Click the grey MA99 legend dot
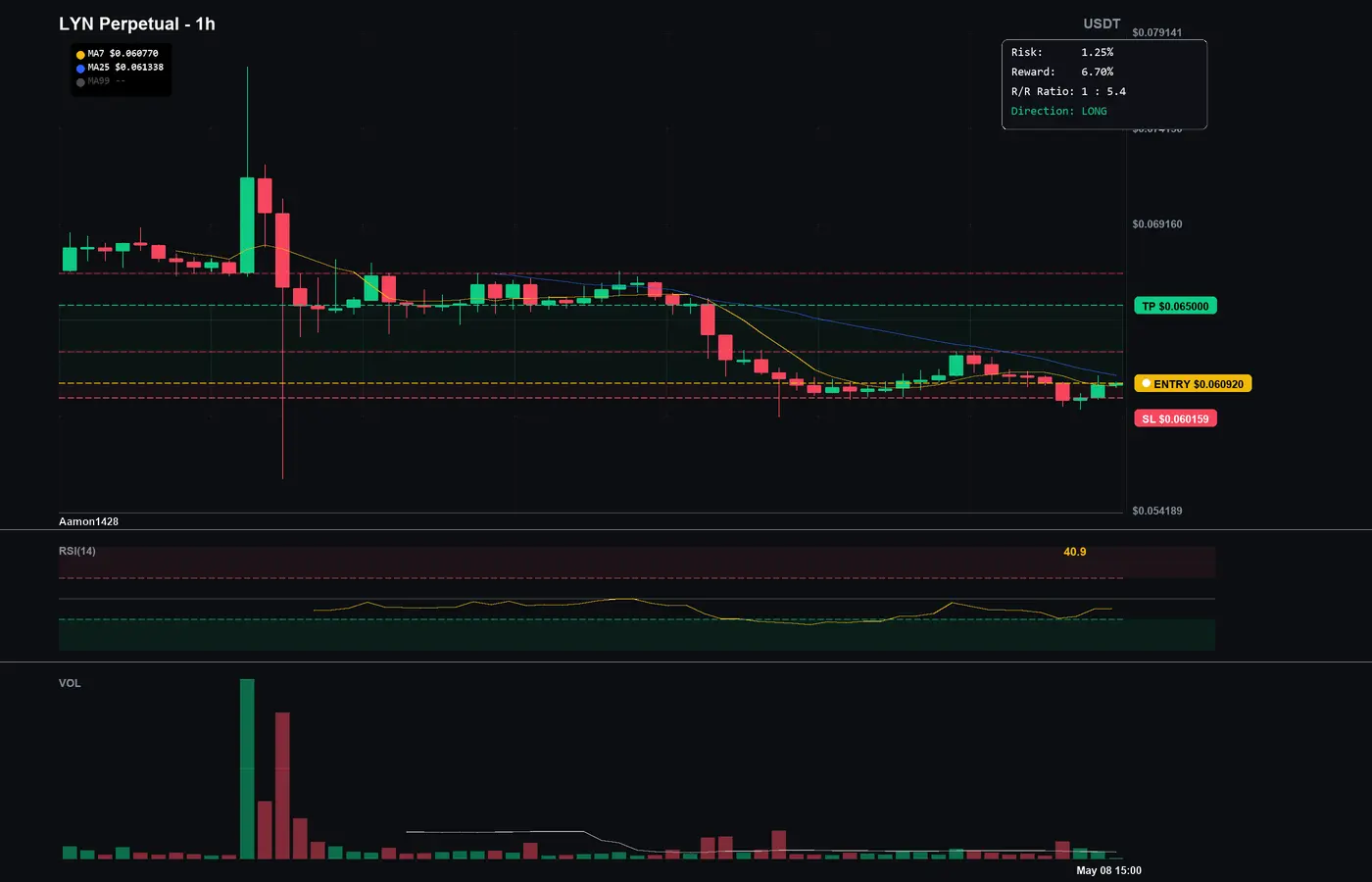Screen dimensions: 1372x882 (x=80, y=82)
